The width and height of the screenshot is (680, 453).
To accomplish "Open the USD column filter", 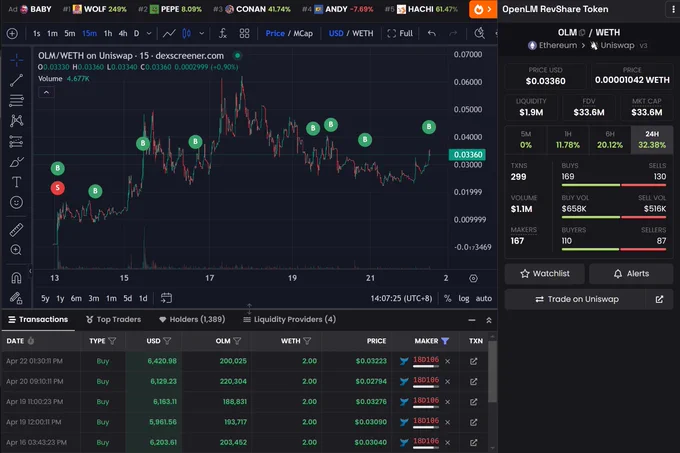I will [x=167, y=341].
